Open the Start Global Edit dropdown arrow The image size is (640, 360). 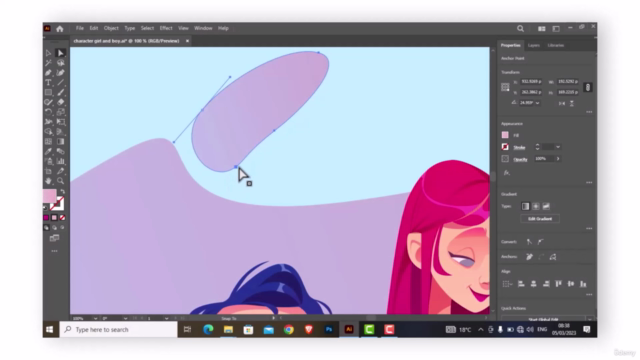pos(590,319)
